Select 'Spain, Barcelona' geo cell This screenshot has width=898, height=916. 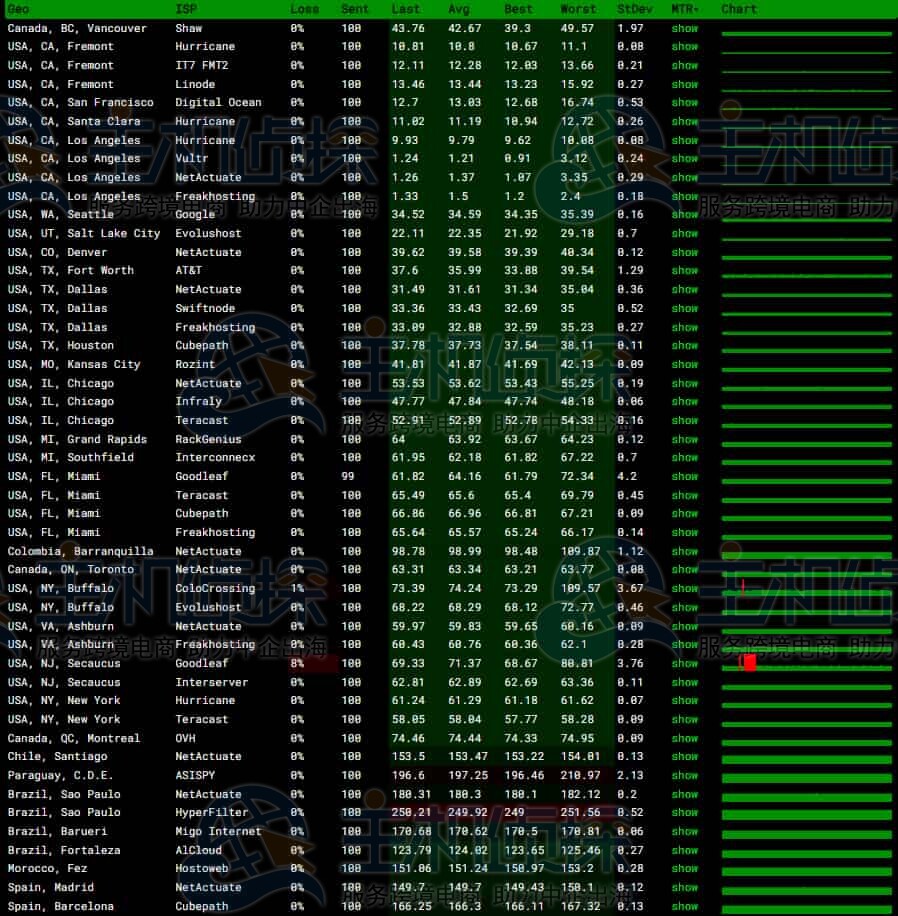(x=61, y=906)
